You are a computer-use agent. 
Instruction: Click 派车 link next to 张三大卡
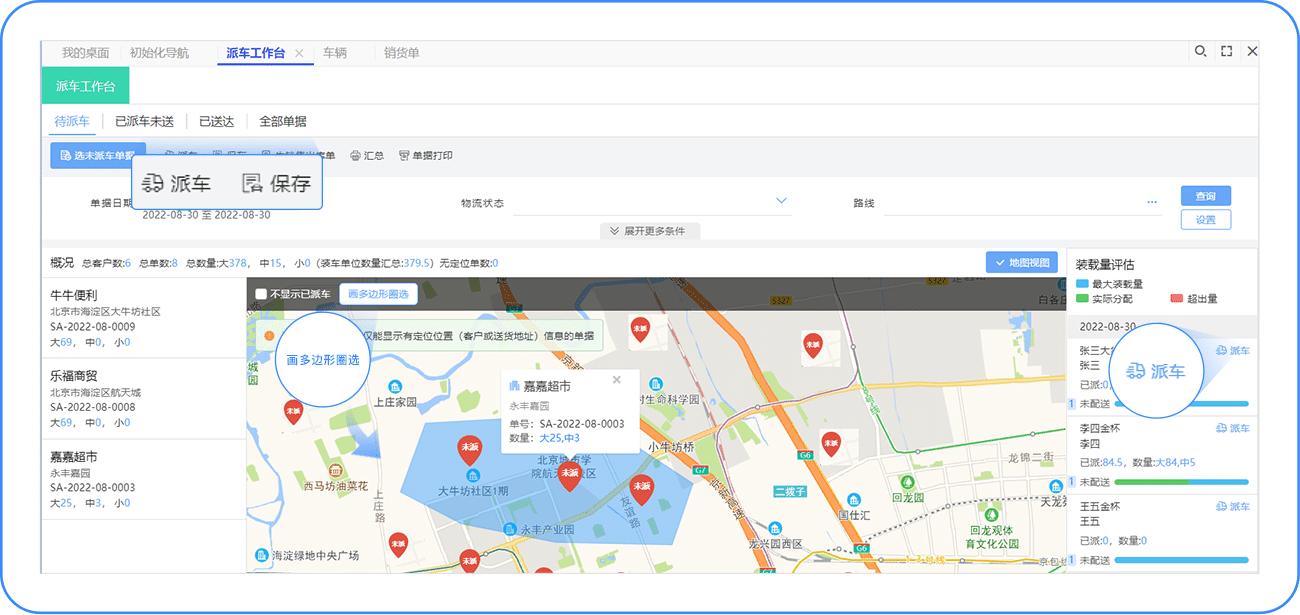[1235, 350]
